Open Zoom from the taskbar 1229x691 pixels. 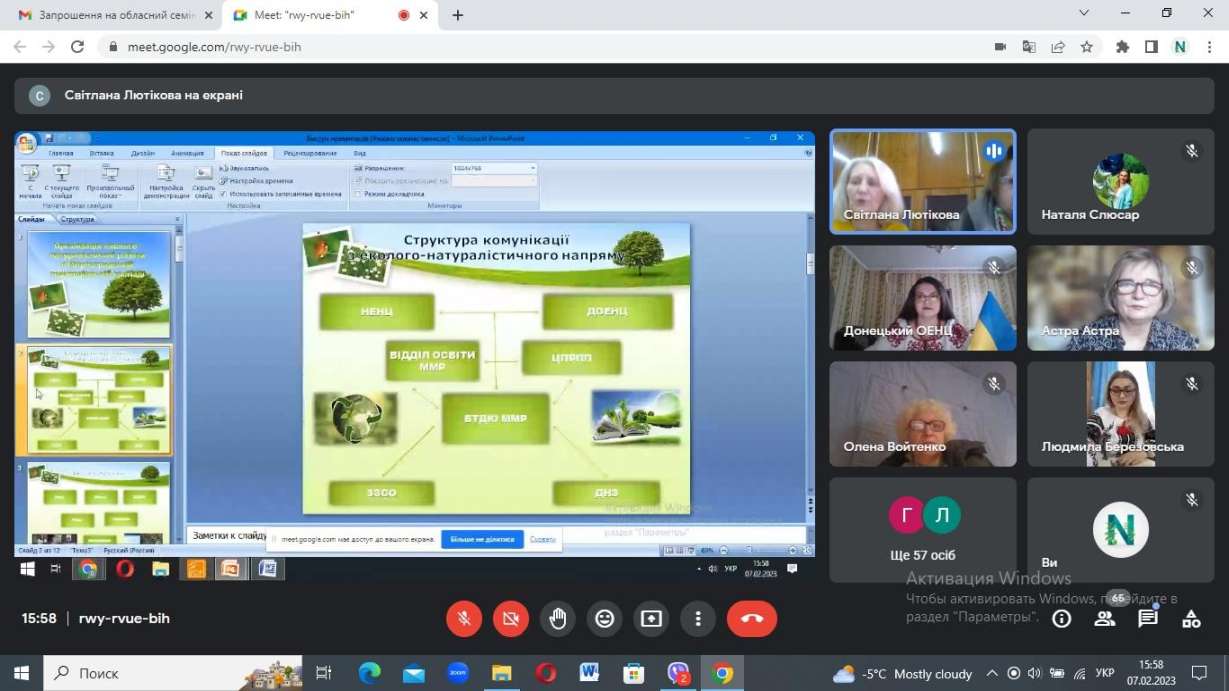click(x=458, y=673)
